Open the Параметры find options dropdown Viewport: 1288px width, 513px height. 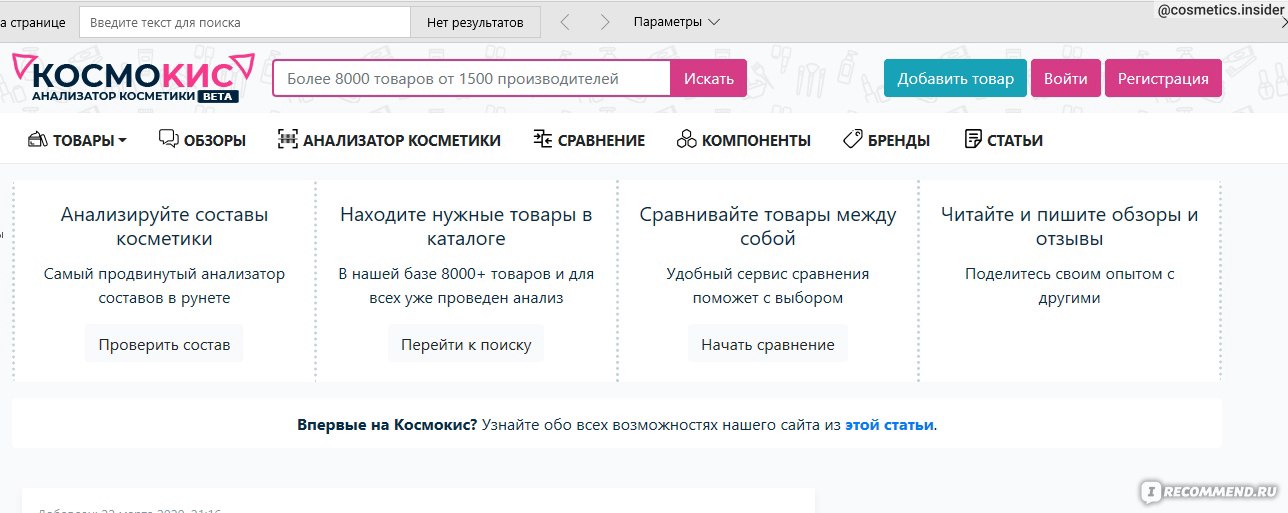(x=677, y=22)
